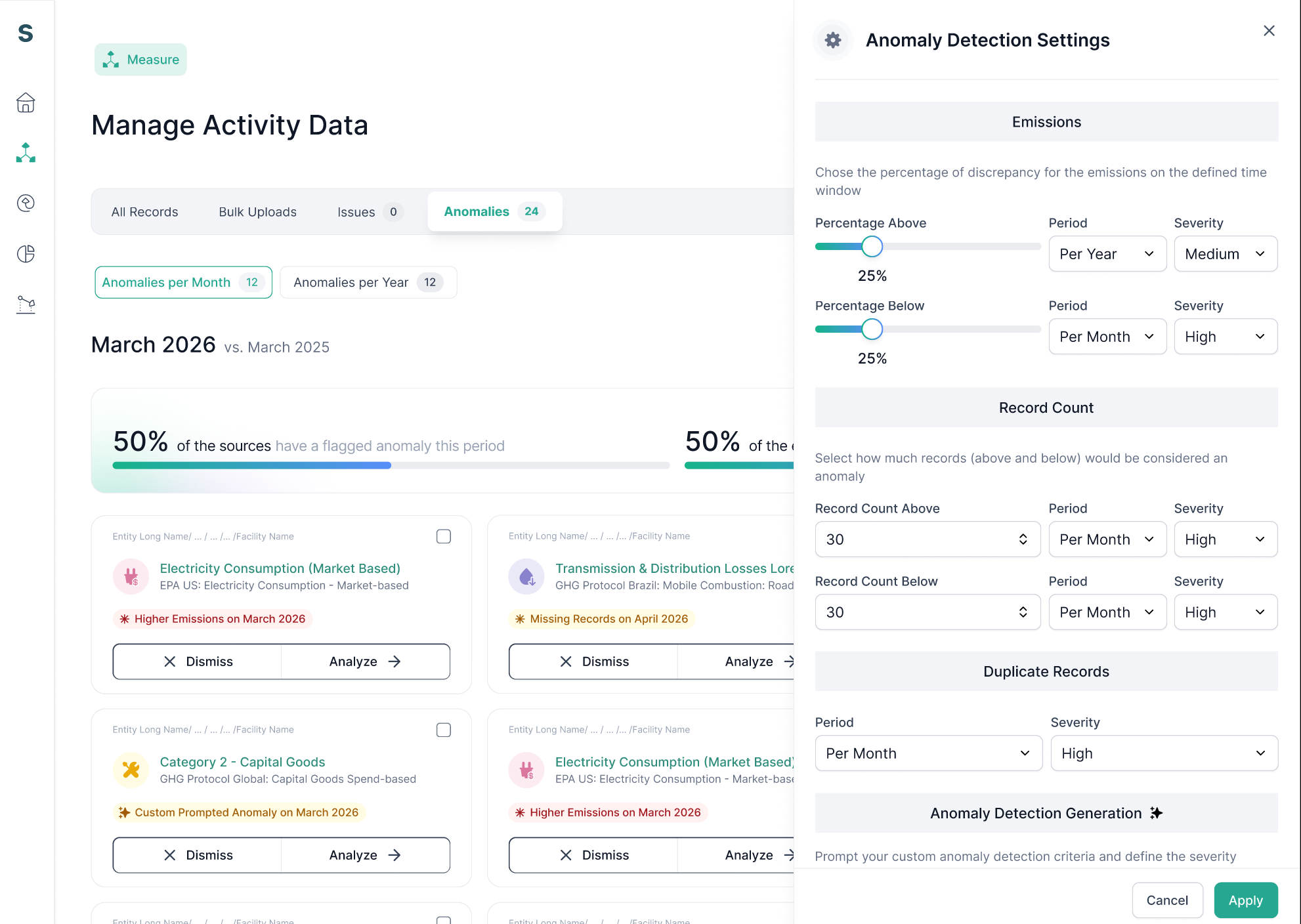This screenshot has height=924, width=1301.
Task: Click the Emissions section header
Action: point(1046,122)
